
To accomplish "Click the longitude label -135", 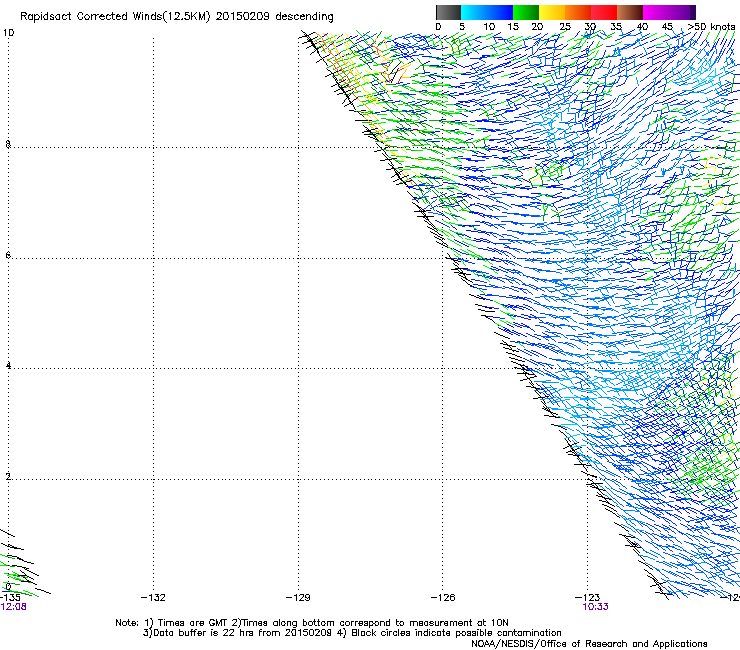I will point(10,598).
